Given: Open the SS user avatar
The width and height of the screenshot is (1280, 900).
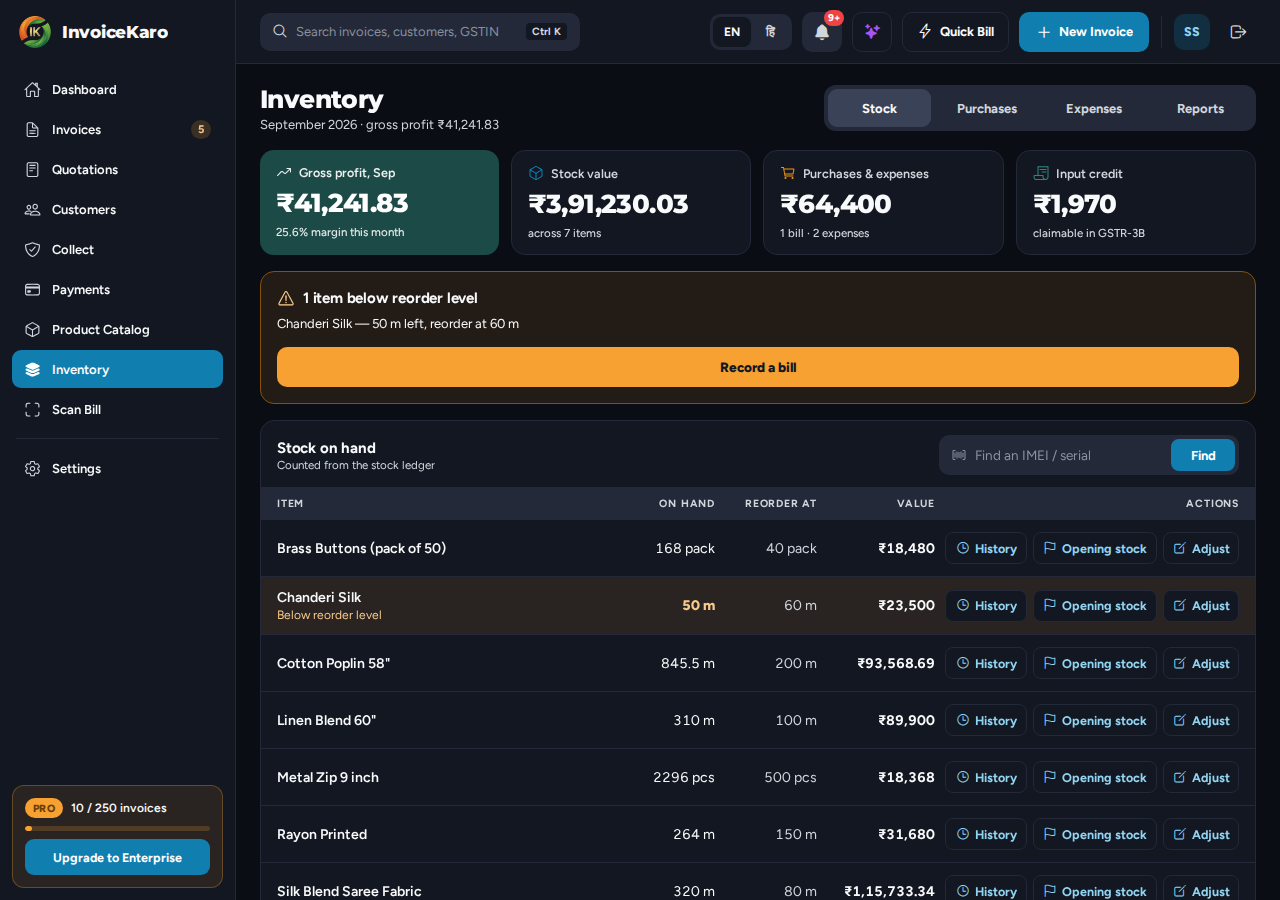Looking at the screenshot, I should coord(1192,32).
